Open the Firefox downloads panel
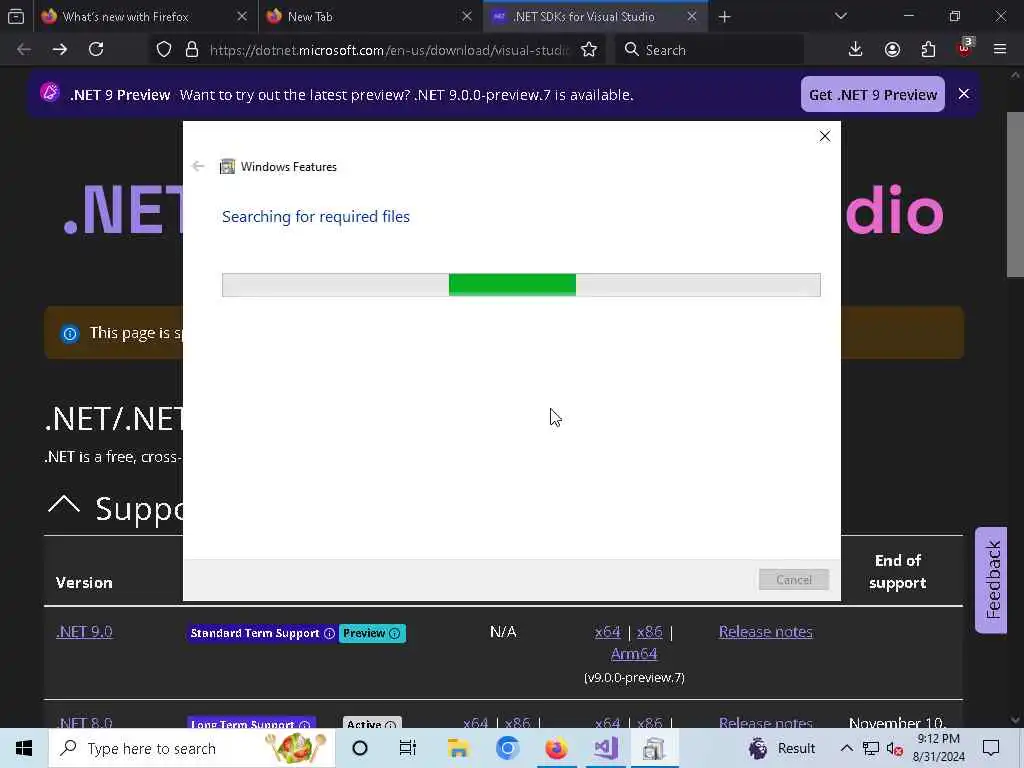The width and height of the screenshot is (1024, 768). tap(855, 50)
